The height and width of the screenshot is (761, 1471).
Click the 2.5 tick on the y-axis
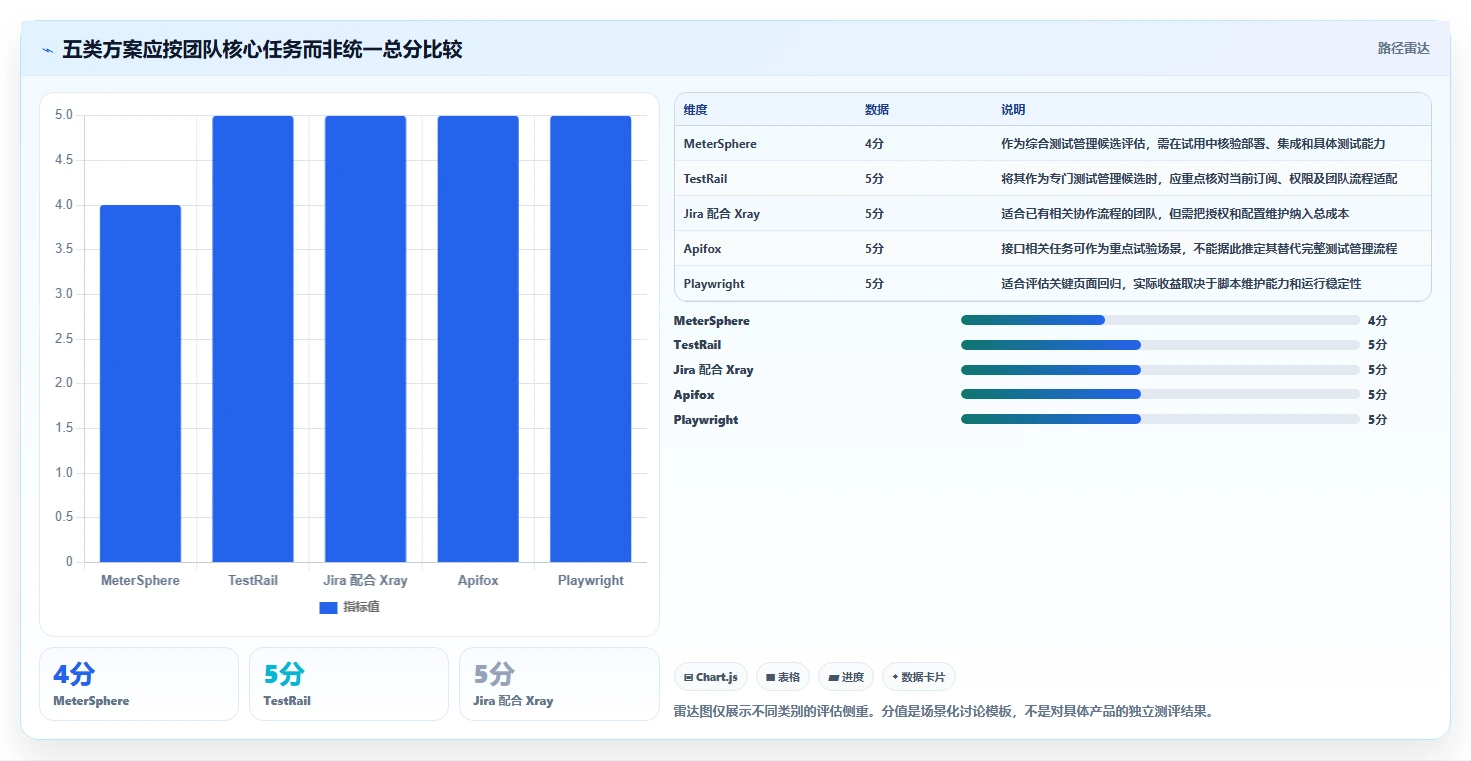tap(63, 338)
